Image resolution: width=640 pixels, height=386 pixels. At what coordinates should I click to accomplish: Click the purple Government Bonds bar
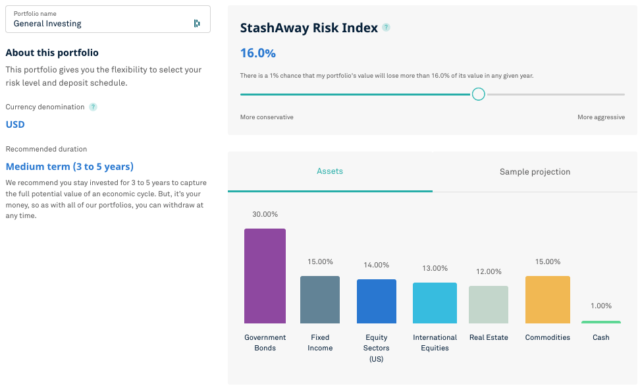(265, 276)
